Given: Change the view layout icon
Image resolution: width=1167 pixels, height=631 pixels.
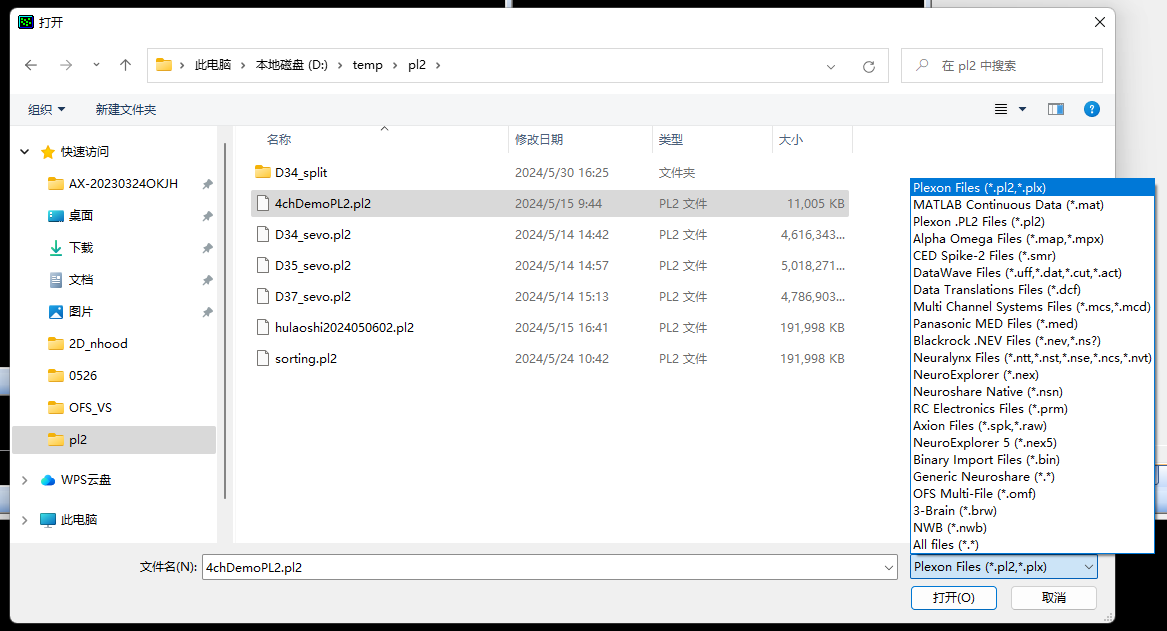Looking at the screenshot, I should click(1001, 109).
